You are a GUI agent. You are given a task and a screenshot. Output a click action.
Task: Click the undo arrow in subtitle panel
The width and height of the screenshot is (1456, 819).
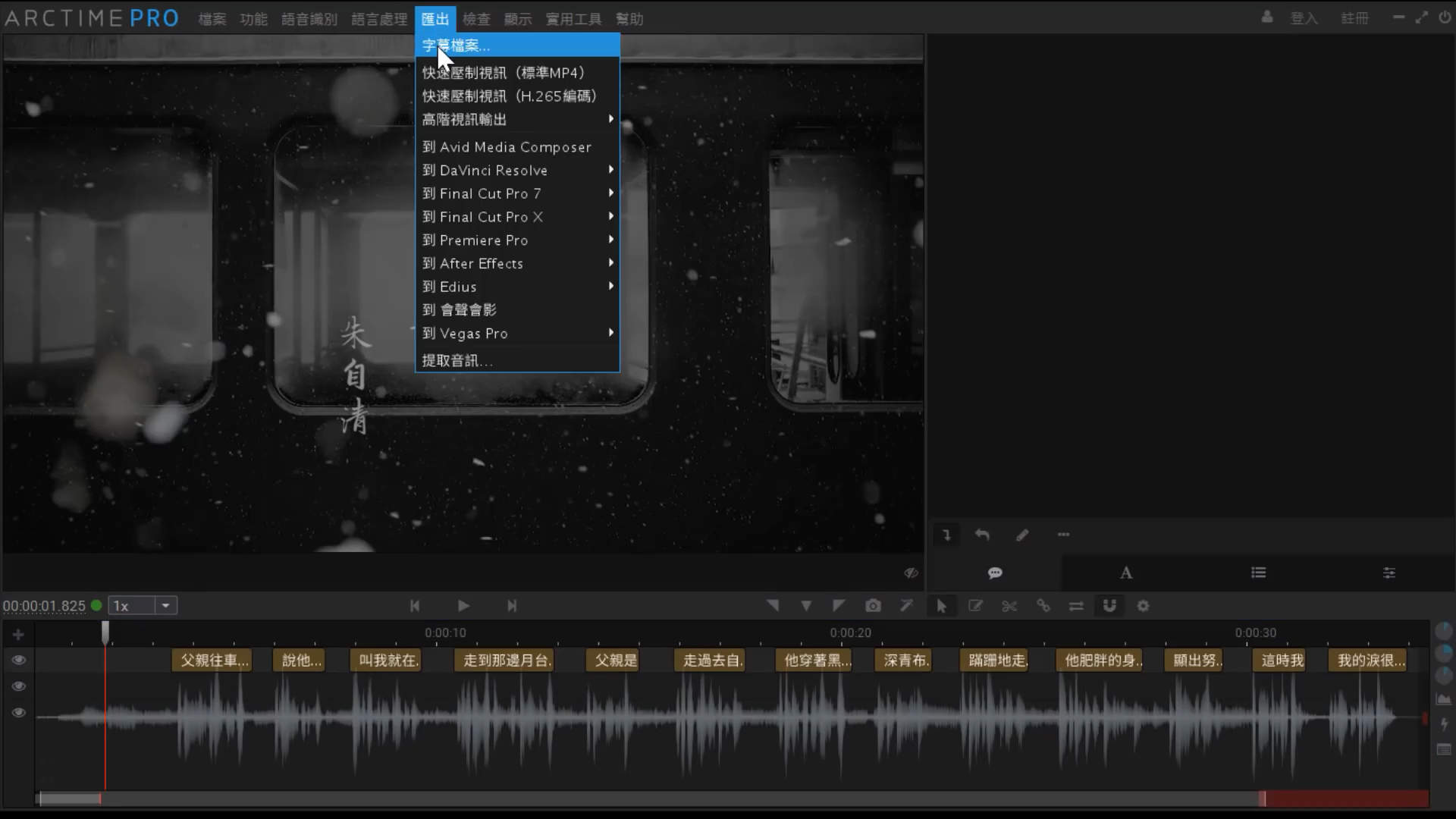[x=982, y=535]
